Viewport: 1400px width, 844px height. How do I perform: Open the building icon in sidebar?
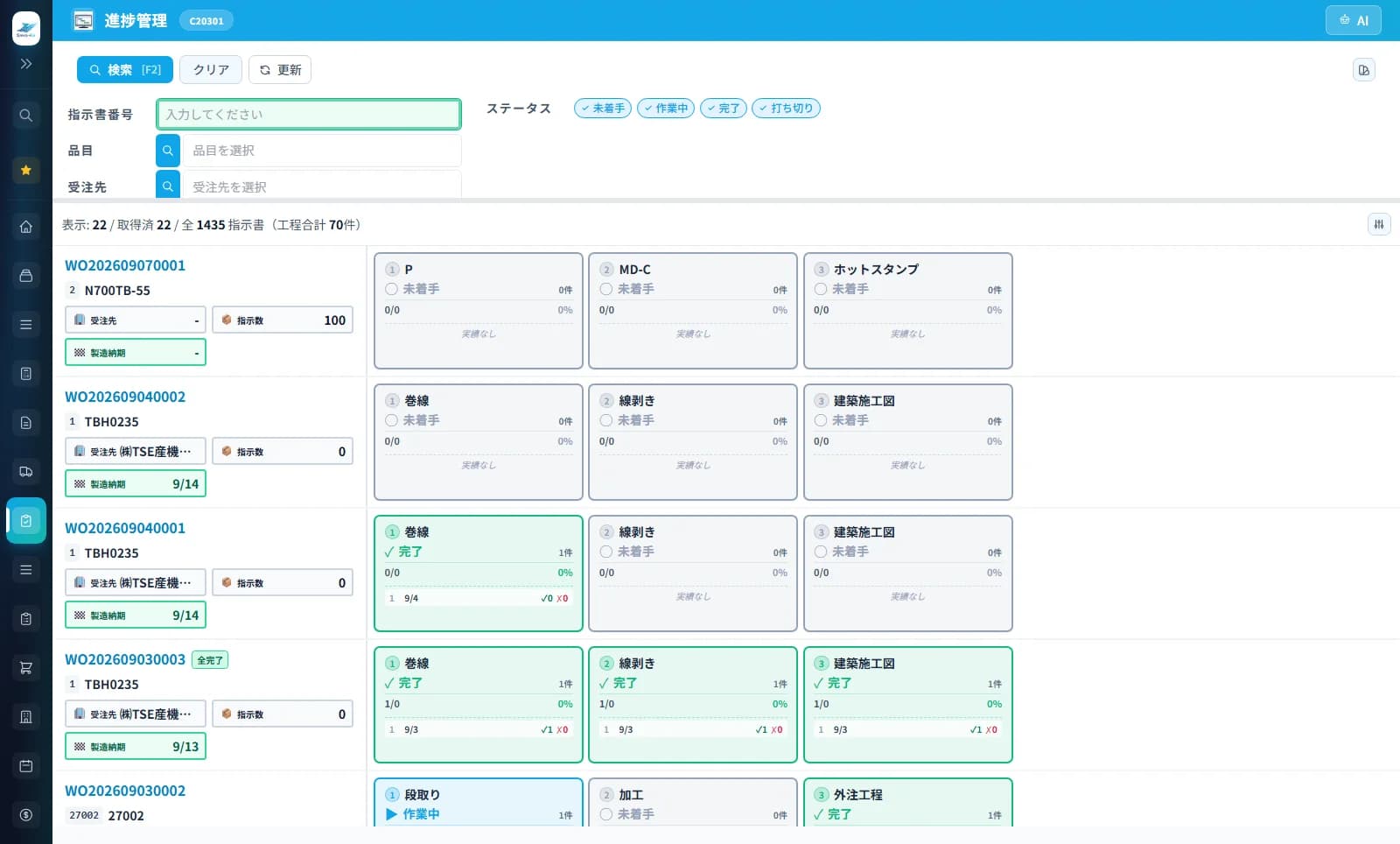click(26, 717)
